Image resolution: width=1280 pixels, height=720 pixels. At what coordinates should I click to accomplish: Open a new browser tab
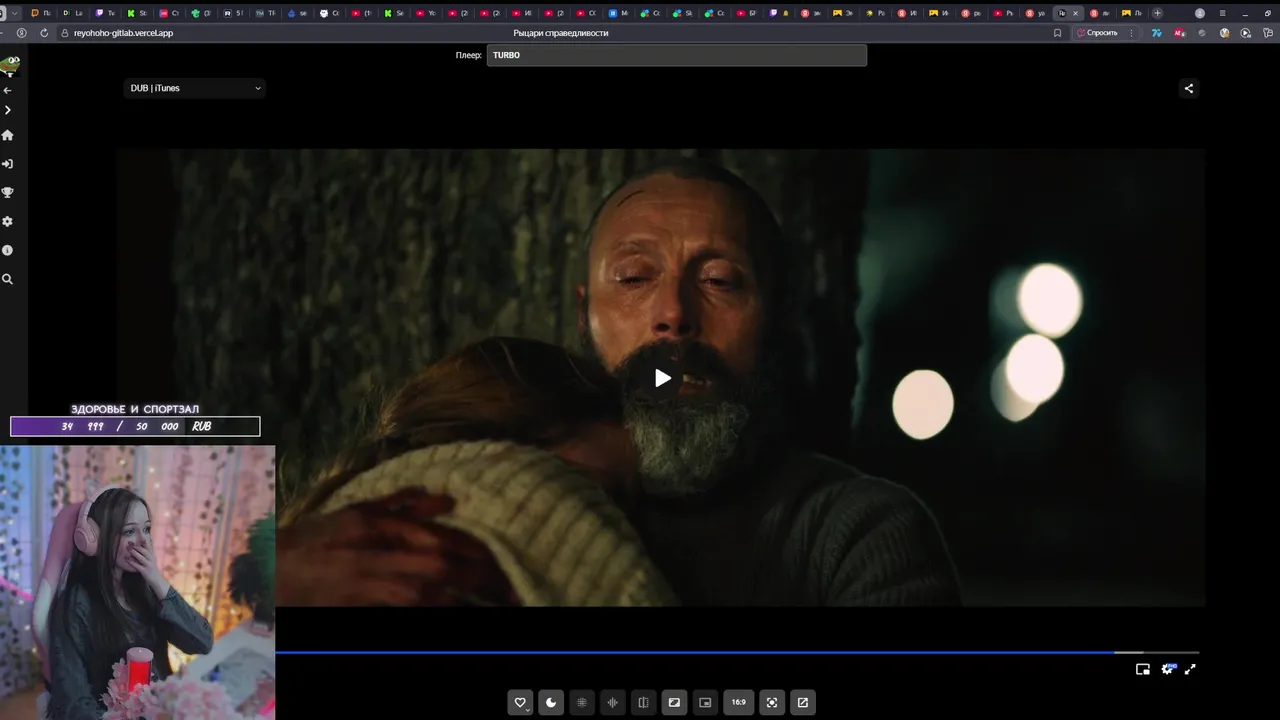pyautogui.click(x=1157, y=13)
